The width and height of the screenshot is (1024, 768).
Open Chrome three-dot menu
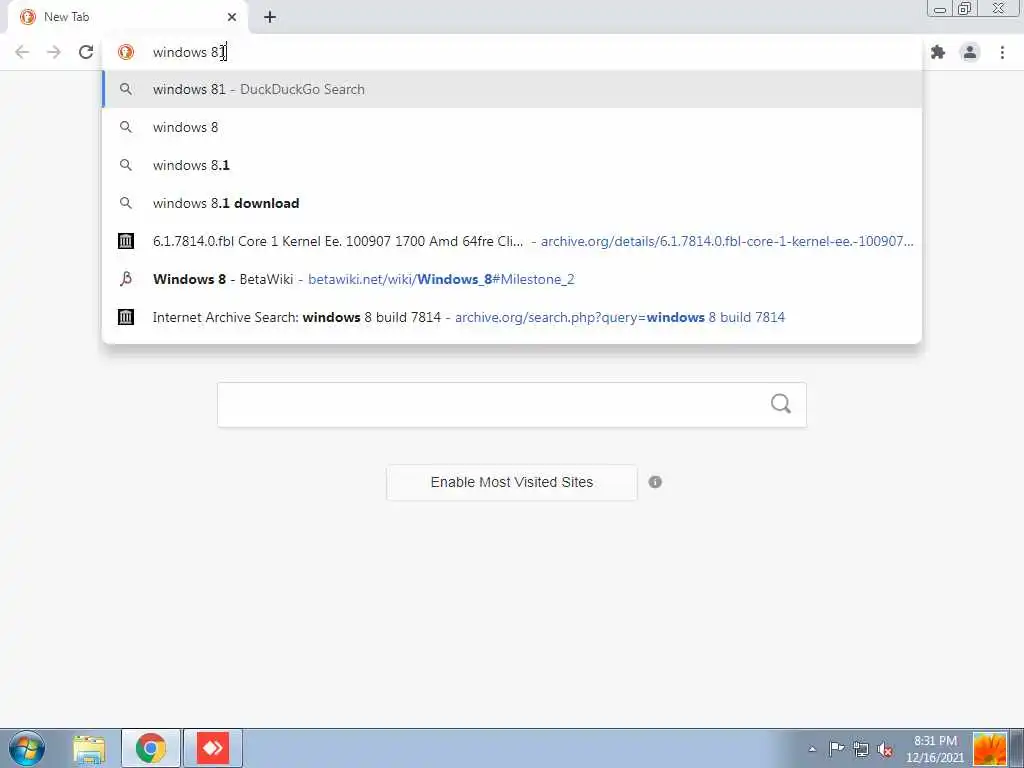click(x=1002, y=52)
